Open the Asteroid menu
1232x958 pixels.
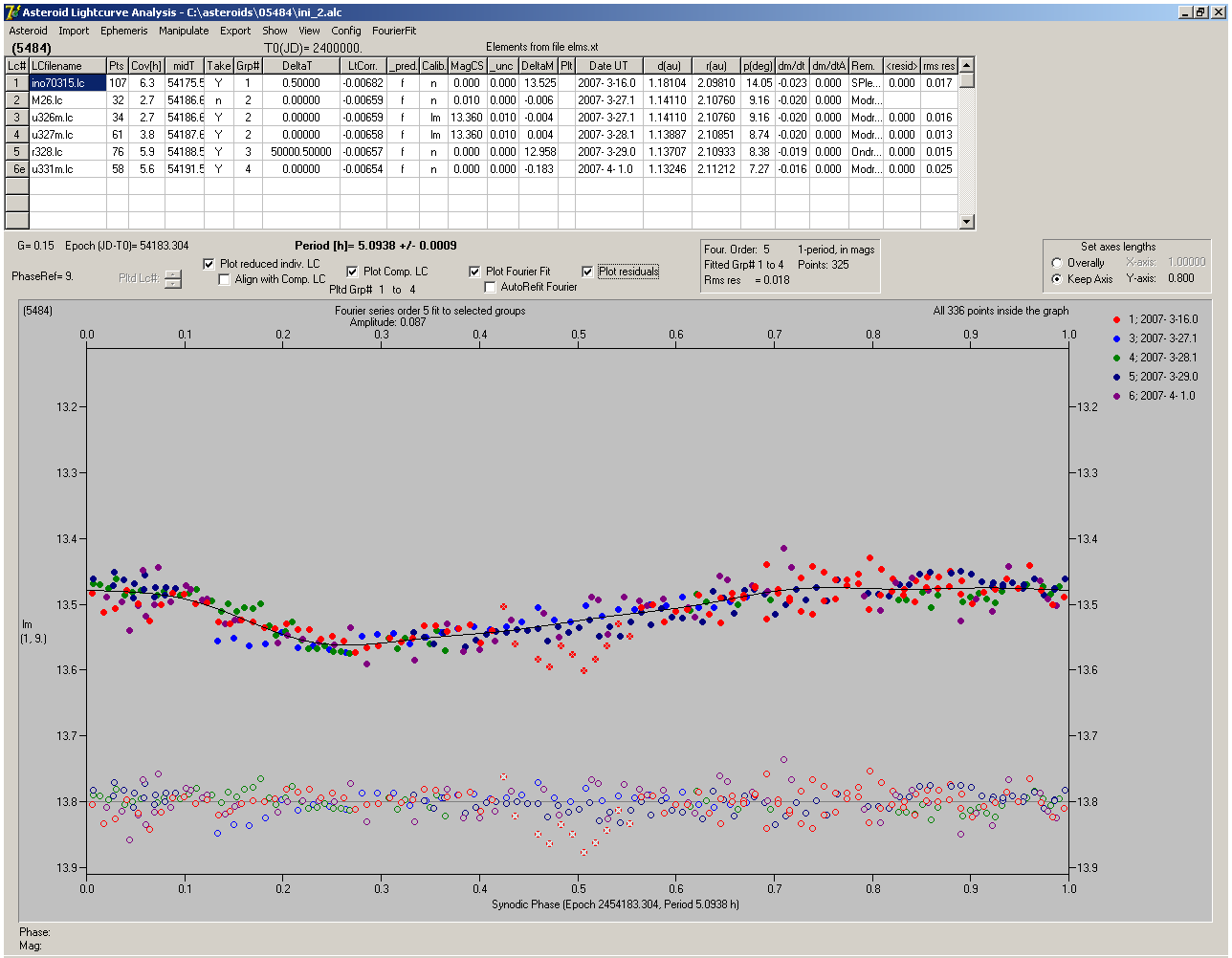coord(28,31)
